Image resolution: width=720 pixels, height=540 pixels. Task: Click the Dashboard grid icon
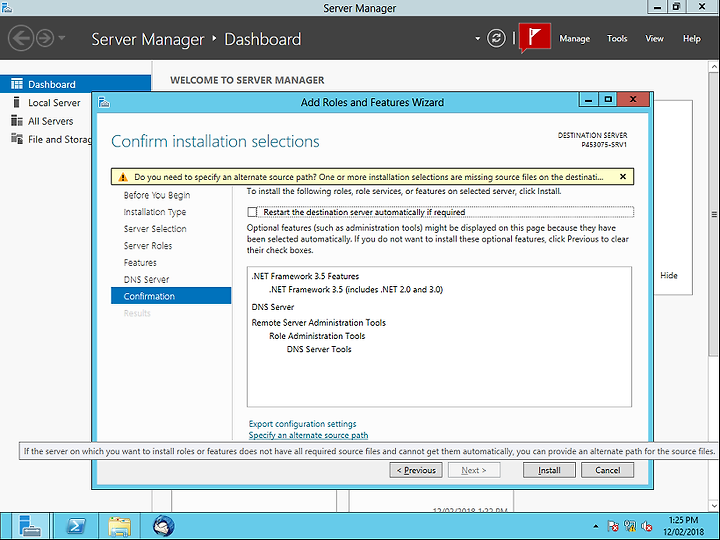[x=17, y=84]
